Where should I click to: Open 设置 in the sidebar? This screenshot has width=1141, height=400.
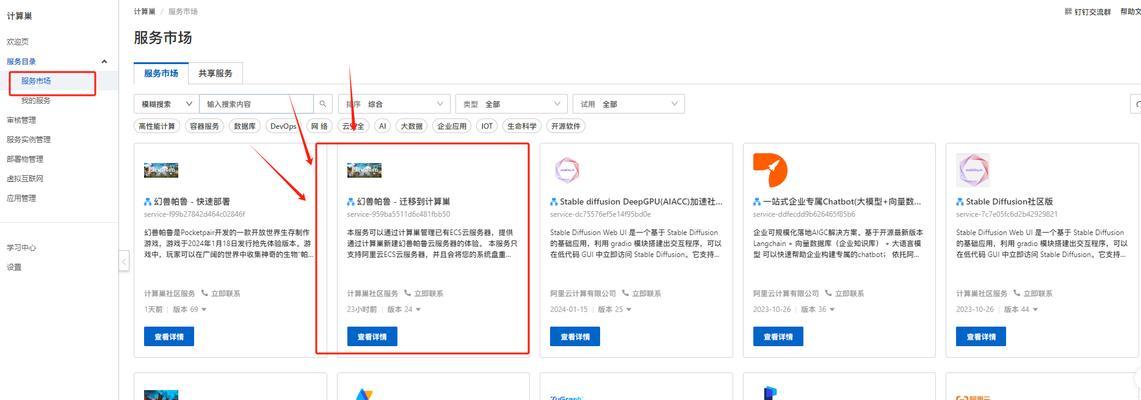pyautogui.click(x=14, y=267)
